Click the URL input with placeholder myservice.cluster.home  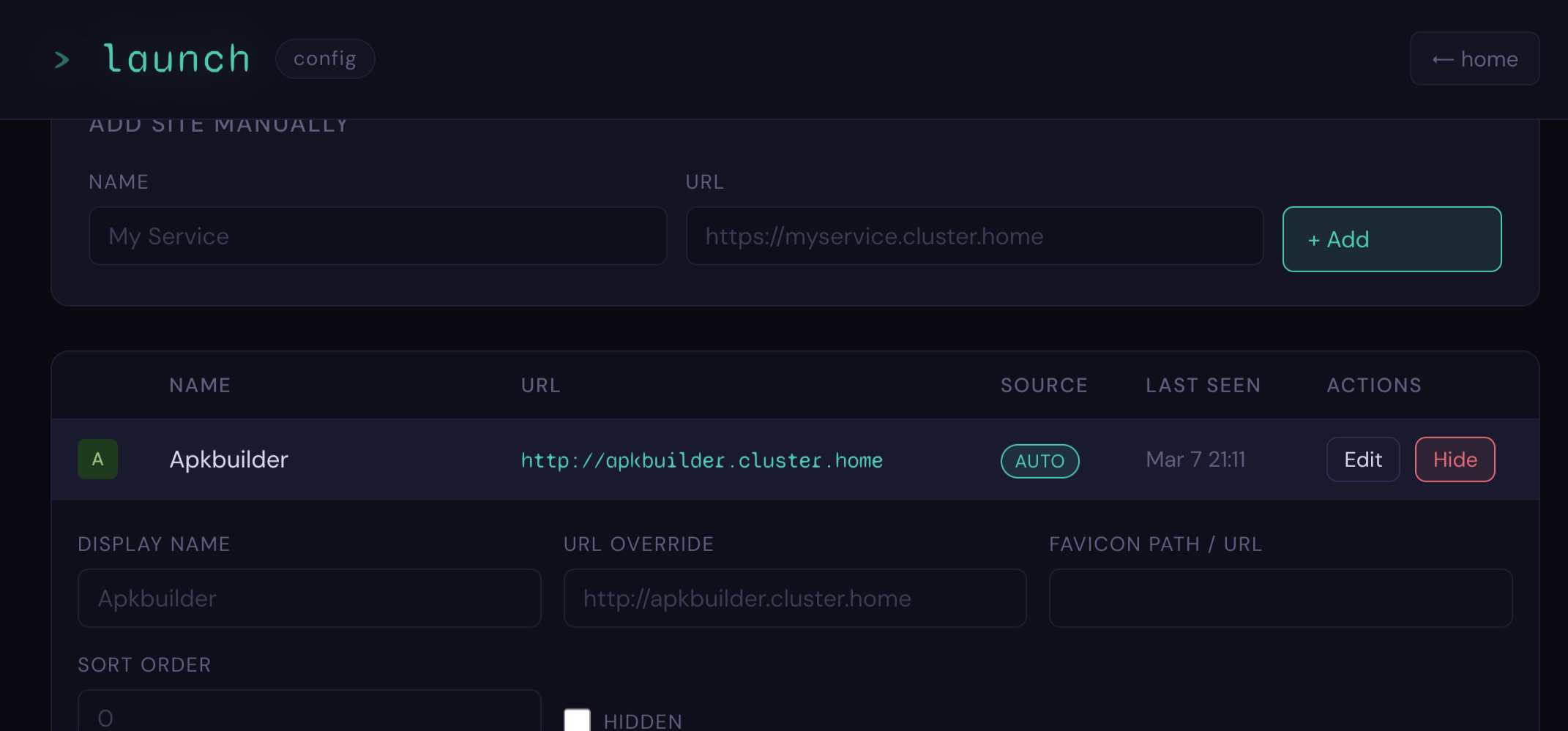point(975,236)
